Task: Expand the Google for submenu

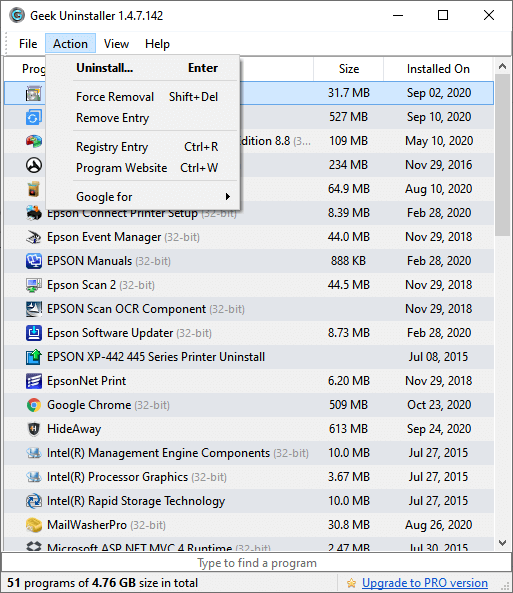Action: pyautogui.click(x=143, y=197)
